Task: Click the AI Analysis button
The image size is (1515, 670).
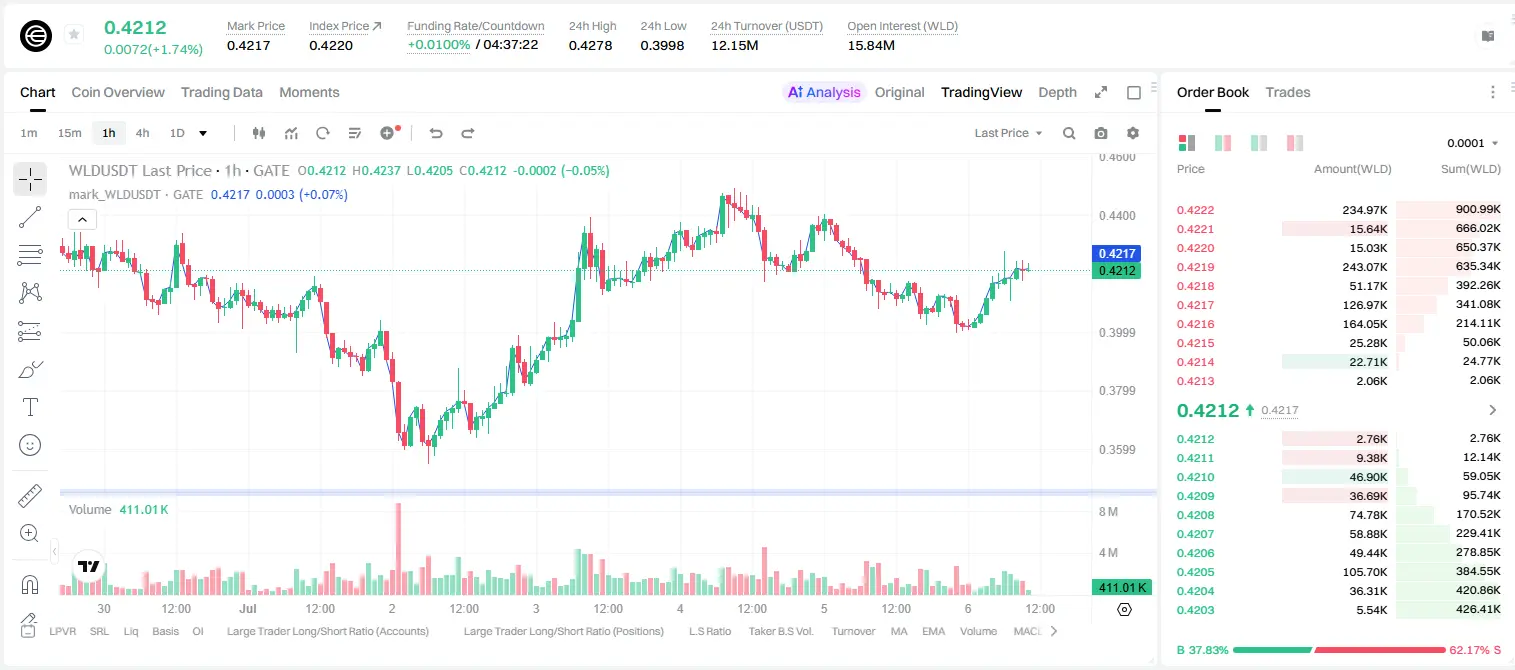Action: pos(823,92)
